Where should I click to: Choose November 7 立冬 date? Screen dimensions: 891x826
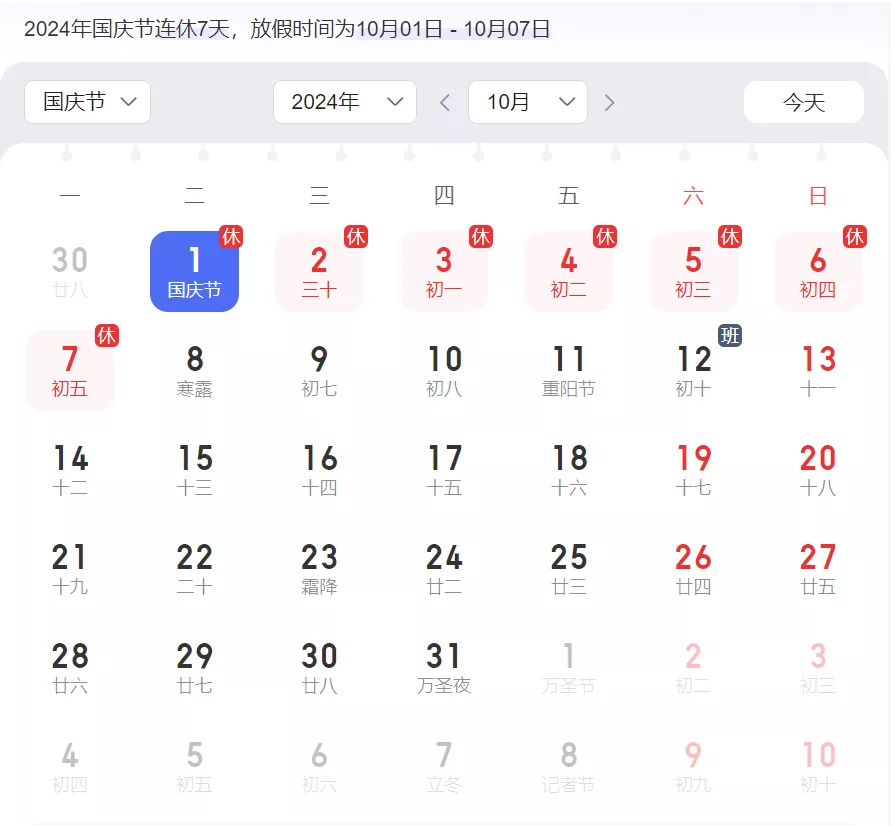(444, 767)
